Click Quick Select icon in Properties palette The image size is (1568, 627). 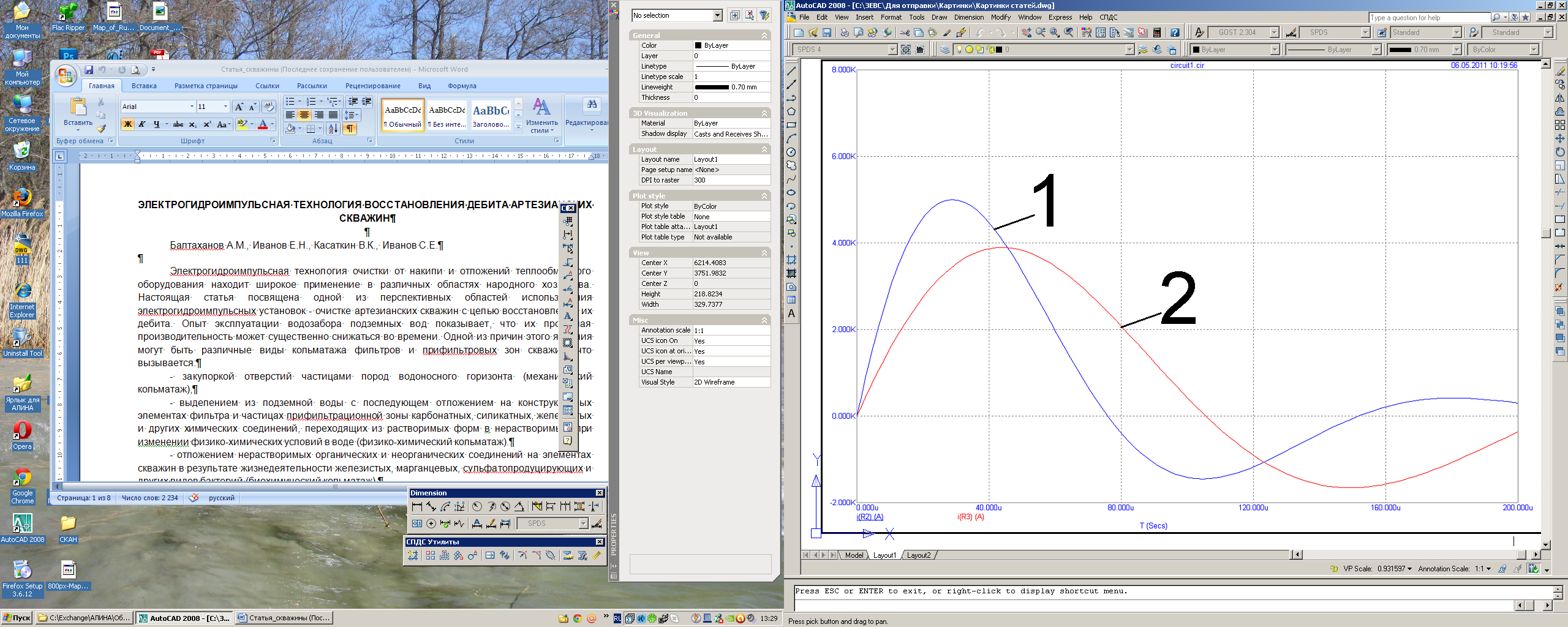pyautogui.click(x=764, y=15)
